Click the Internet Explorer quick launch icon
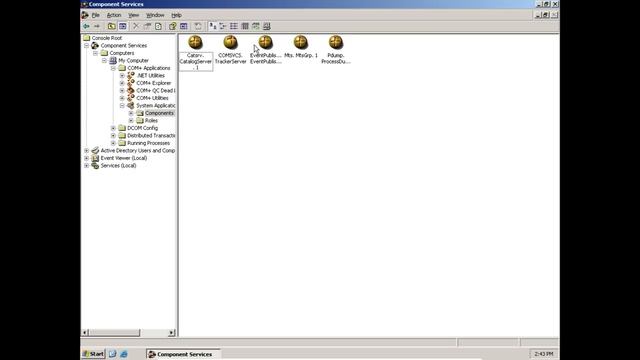The width and height of the screenshot is (640, 360). point(124,354)
